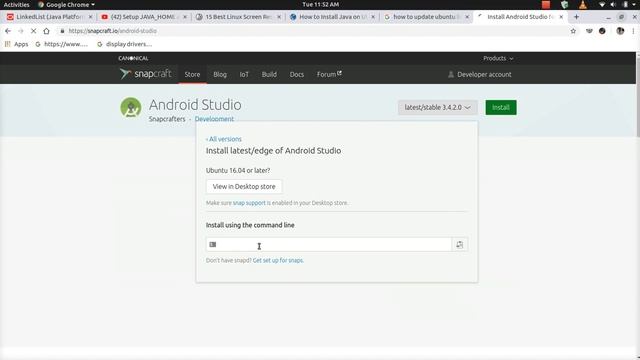Open the Development category link
Image resolution: width=640 pixels, height=360 pixels.
[x=214, y=119]
